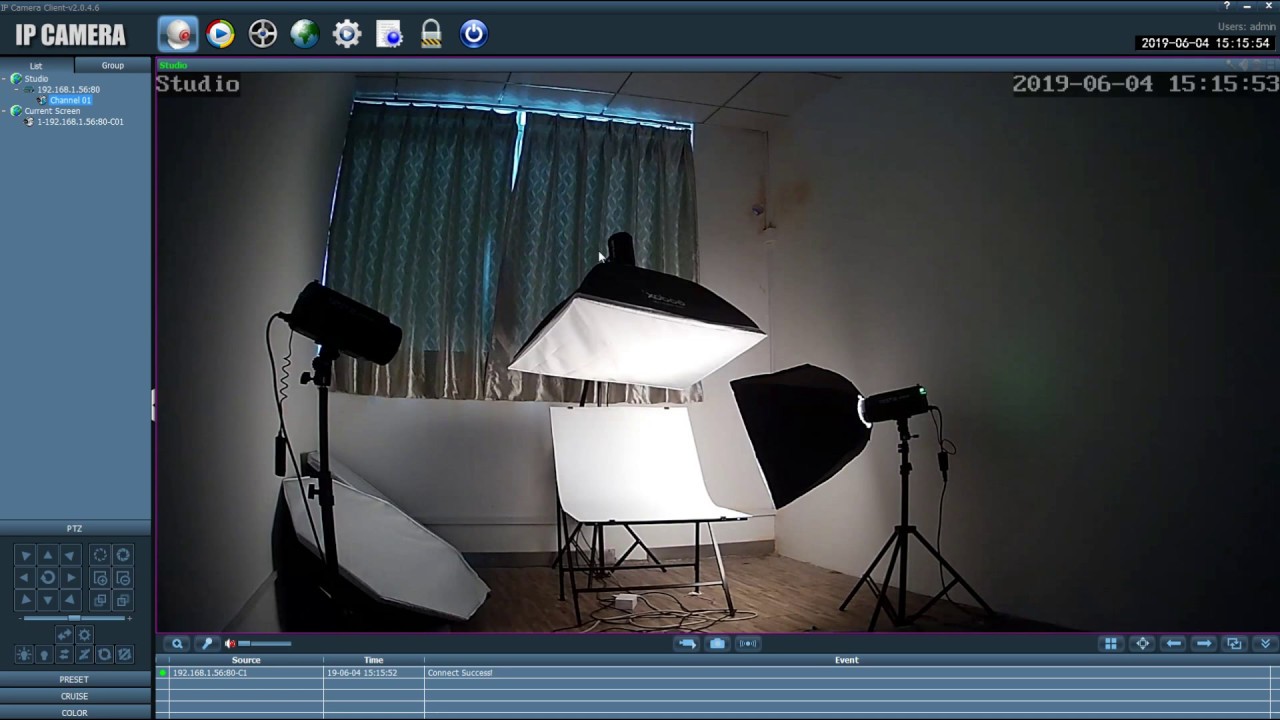Select 1-192.168.1.56:80-C01 under Current Screen
The image size is (1280, 720).
point(80,122)
